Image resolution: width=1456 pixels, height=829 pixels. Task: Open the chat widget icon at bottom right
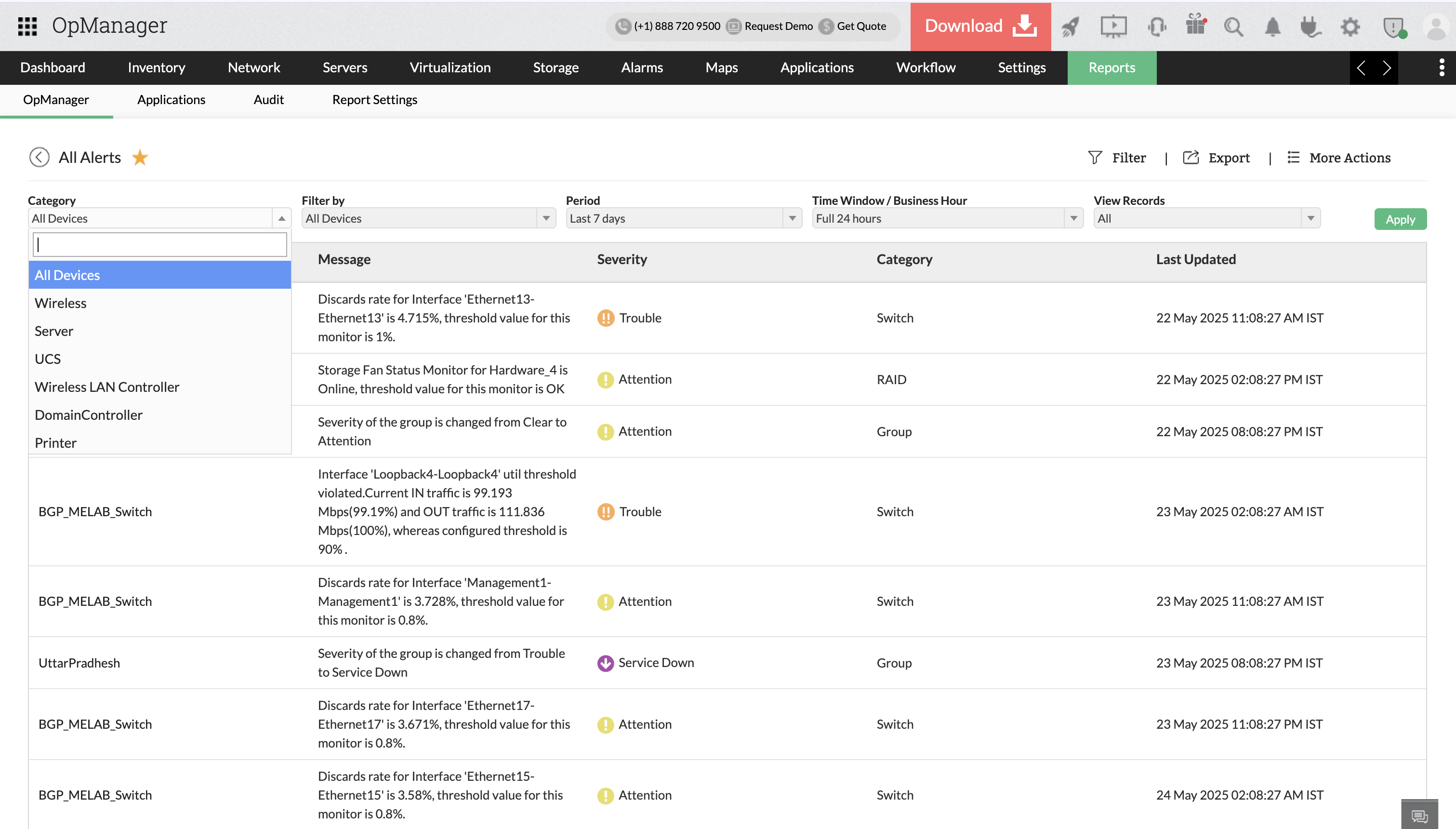click(1419, 816)
